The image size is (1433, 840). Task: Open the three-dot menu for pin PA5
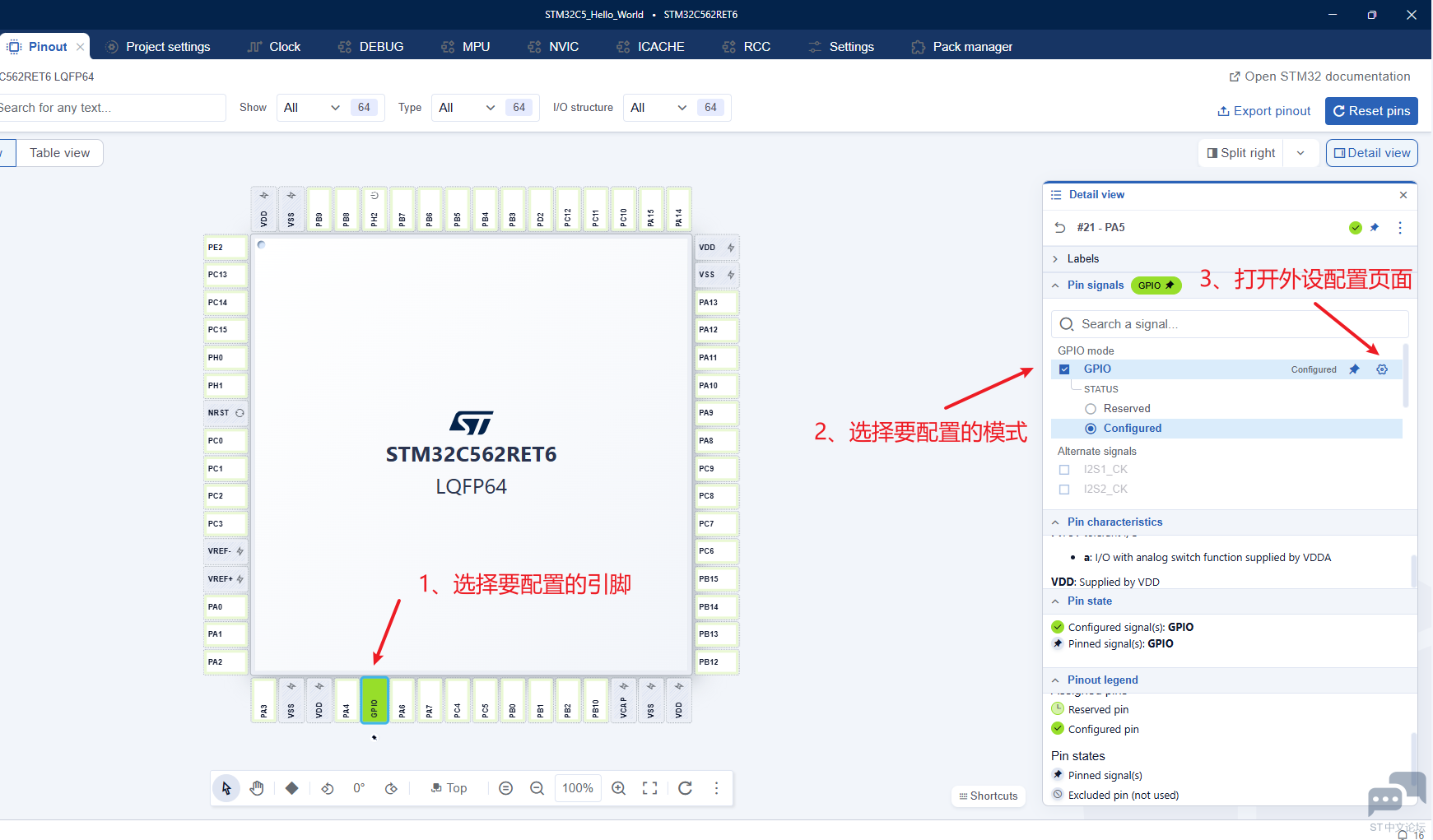coord(1400,228)
